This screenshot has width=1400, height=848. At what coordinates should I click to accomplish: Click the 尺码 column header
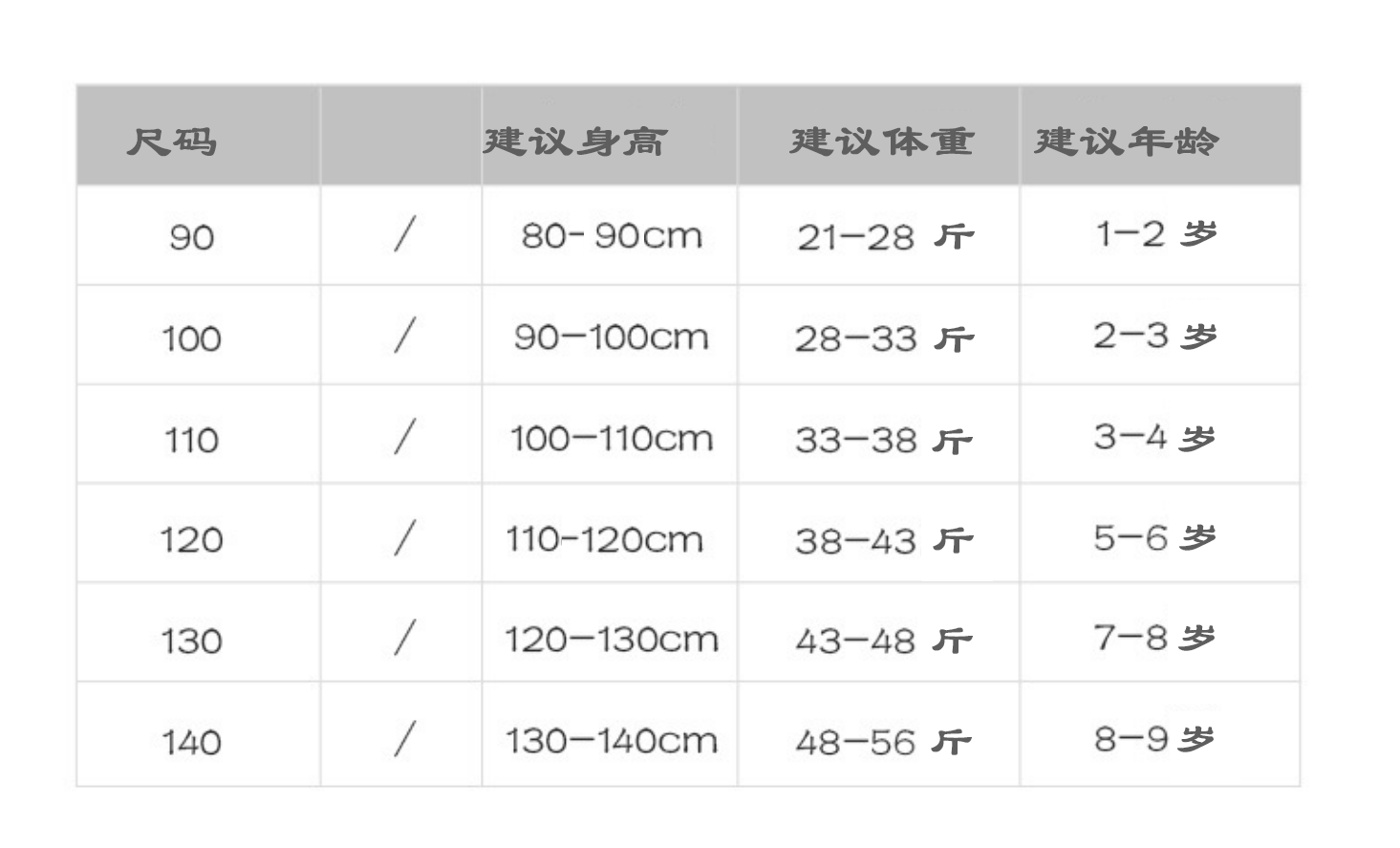tap(172, 141)
